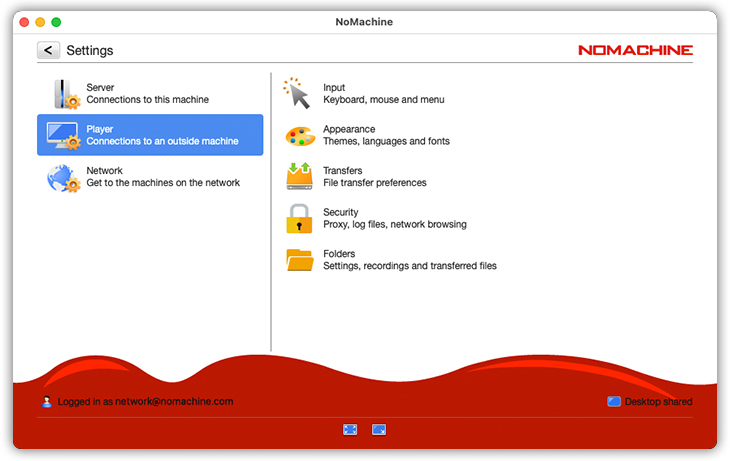Select 'Connections to an outside machine' Player entry

tap(162, 141)
